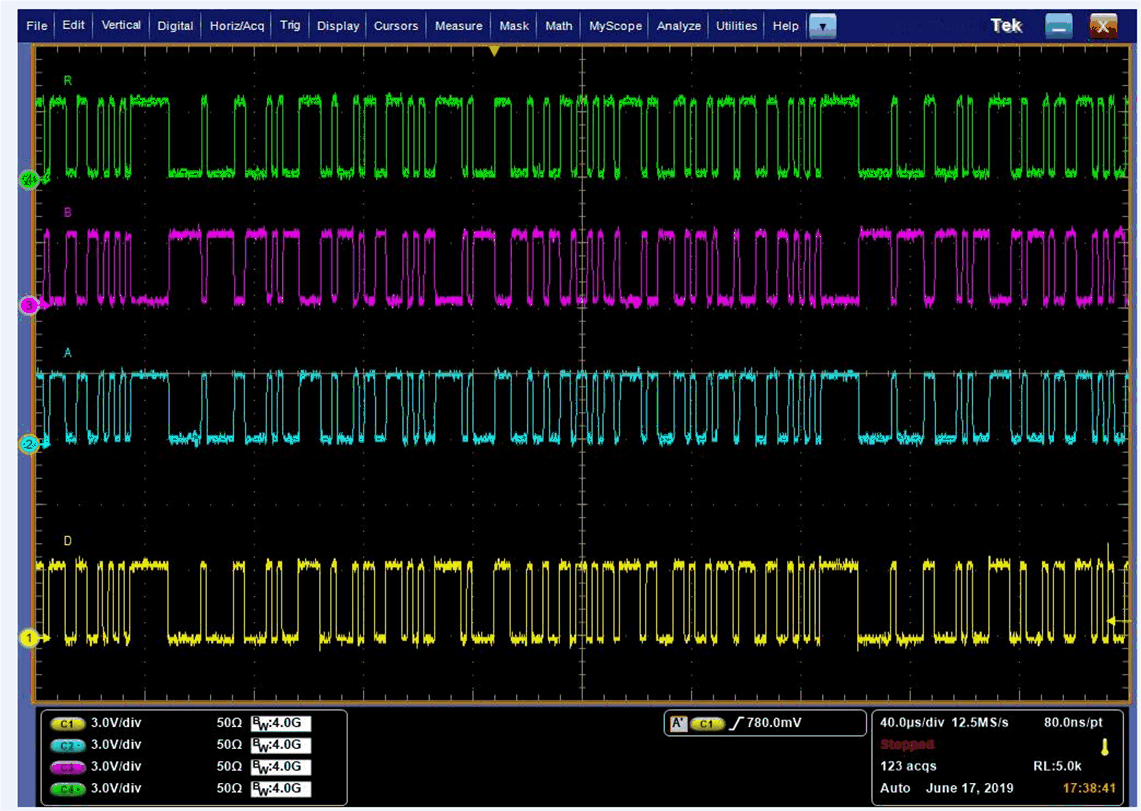This screenshot has height=811, width=1141.
Task: Toggle the cyan channel 2 marker
Action: pos(28,444)
